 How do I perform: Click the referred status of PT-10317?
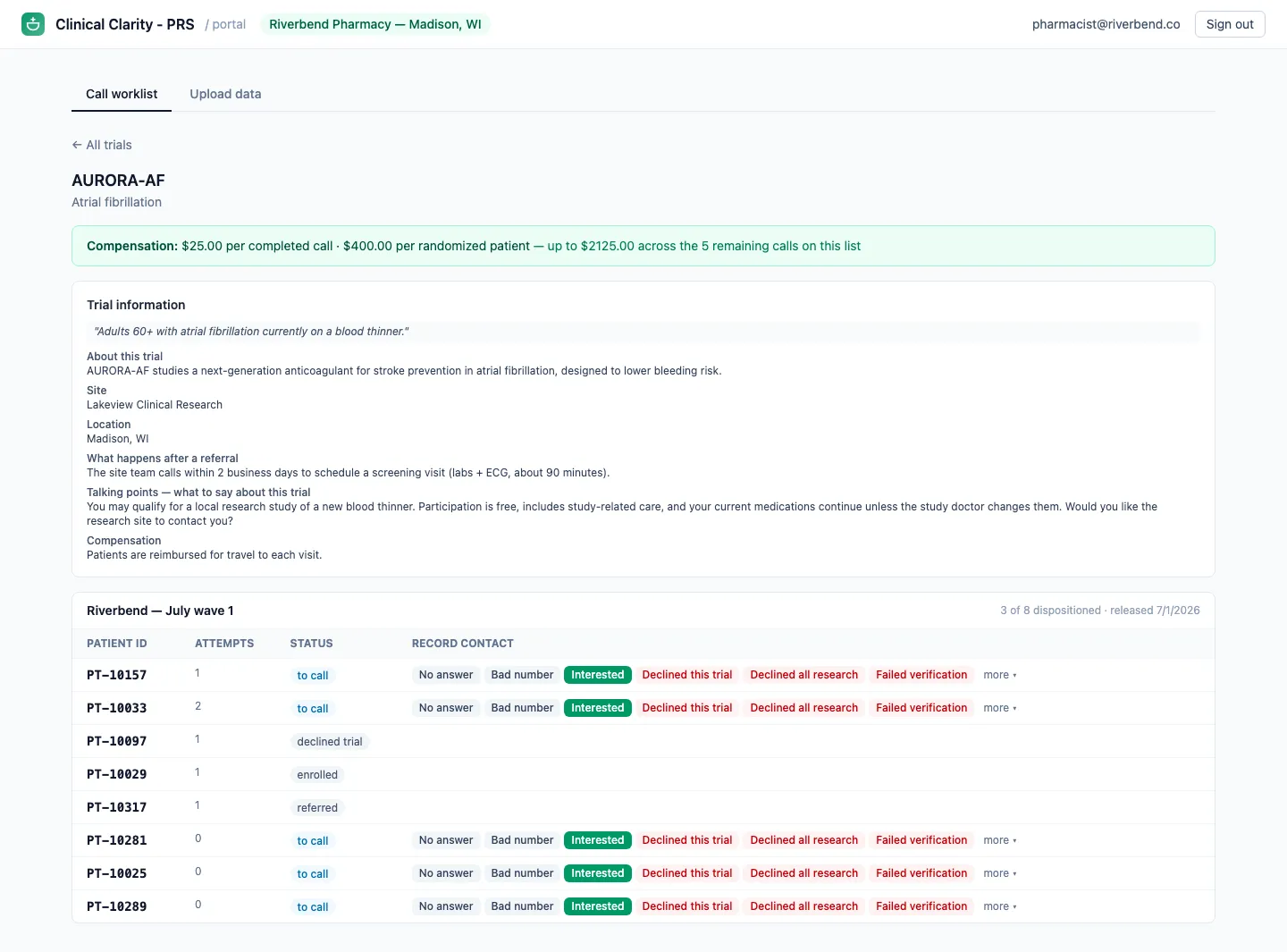pos(317,808)
